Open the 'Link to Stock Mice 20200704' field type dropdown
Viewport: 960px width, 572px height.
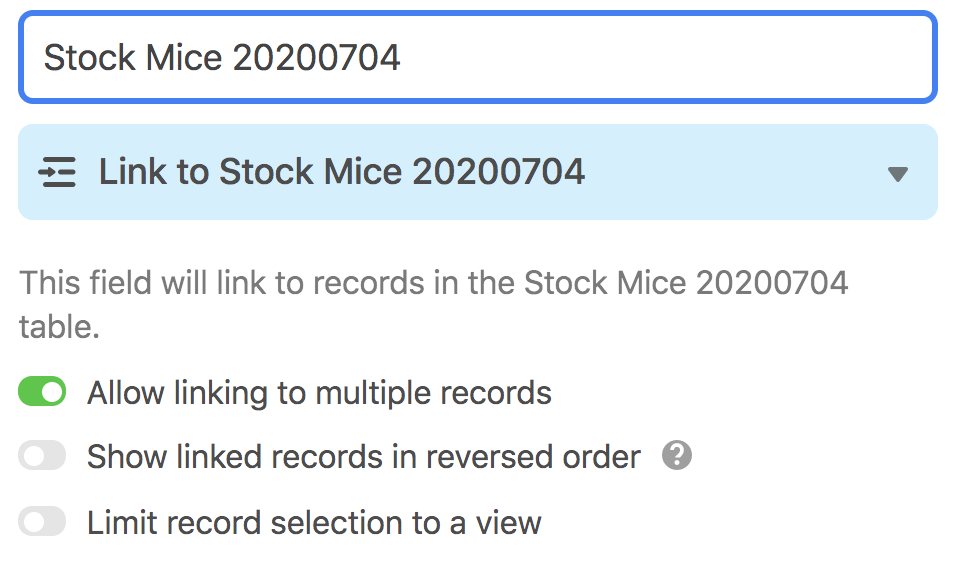tap(478, 172)
